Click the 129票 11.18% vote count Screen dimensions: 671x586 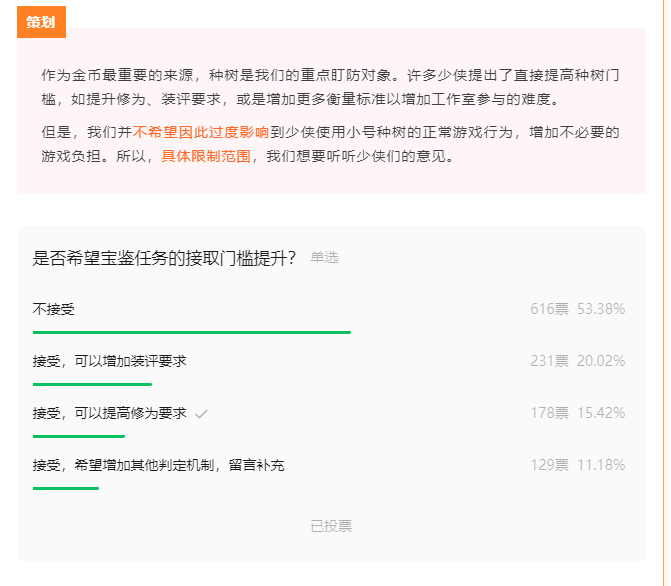[x=577, y=465]
